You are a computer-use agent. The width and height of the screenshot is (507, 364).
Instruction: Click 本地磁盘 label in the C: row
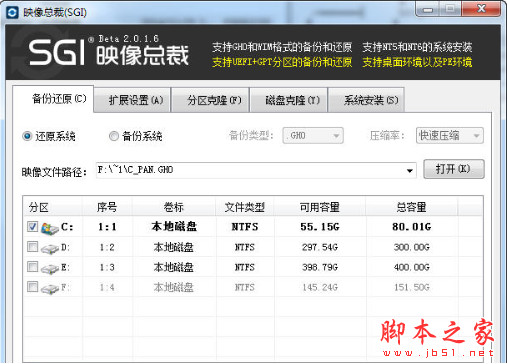tap(174, 227)
